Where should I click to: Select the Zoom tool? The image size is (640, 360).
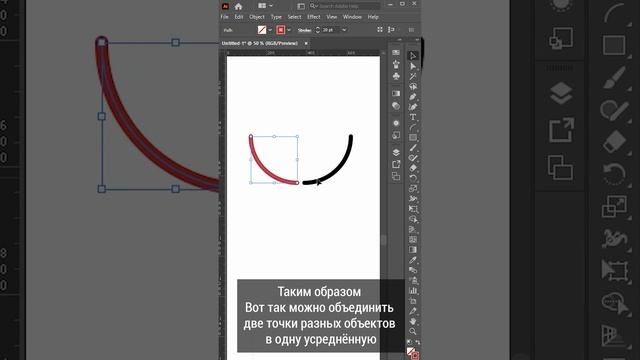[x=413, y=331]
